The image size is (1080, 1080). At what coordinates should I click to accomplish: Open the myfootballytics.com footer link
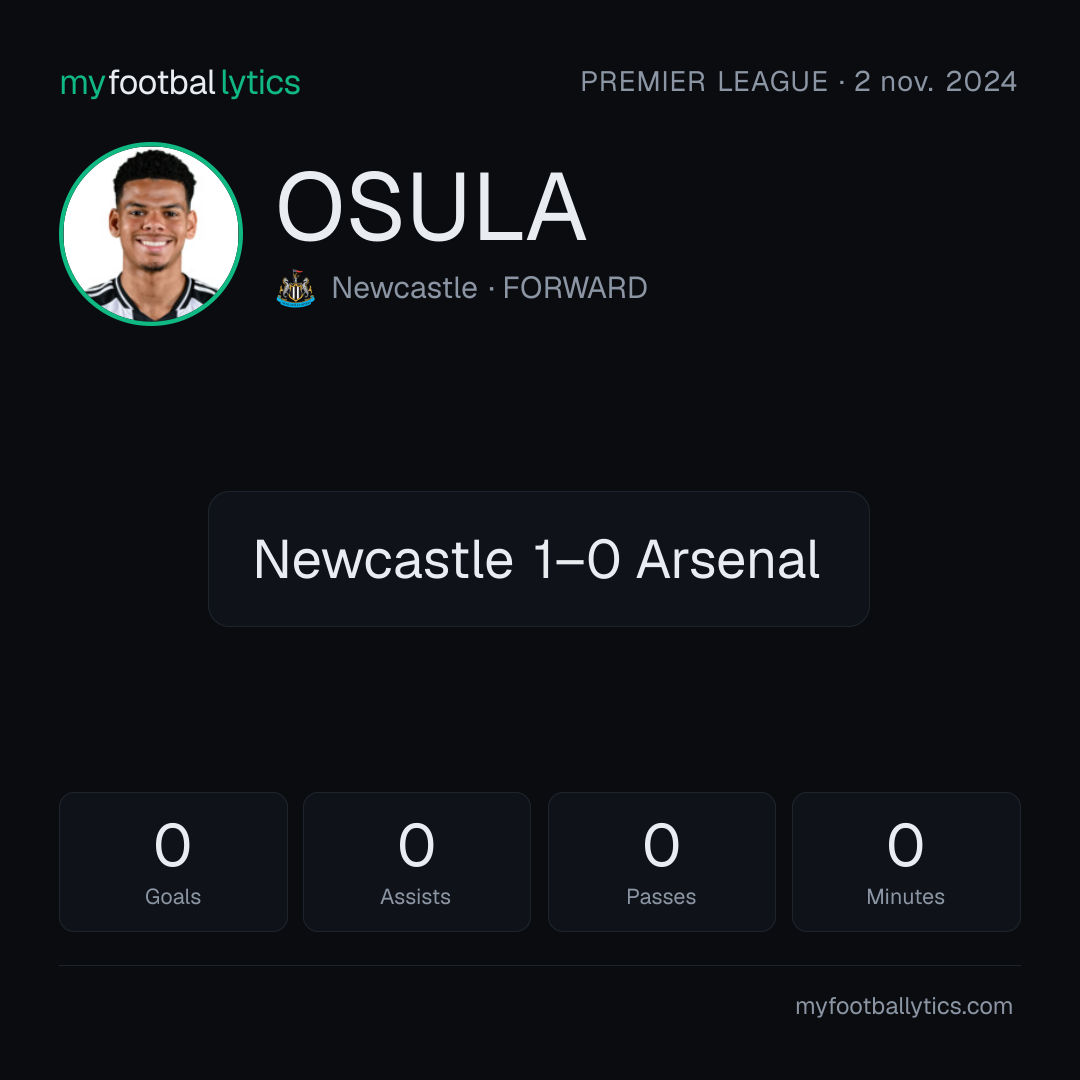tap(904, 1006)
